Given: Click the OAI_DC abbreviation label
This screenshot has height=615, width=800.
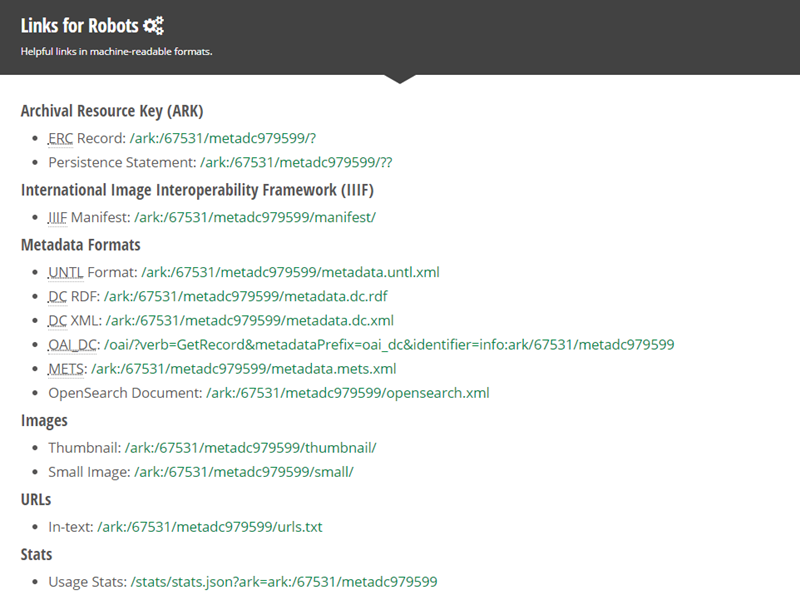Looking at the screenshot, I should point(70,344).
